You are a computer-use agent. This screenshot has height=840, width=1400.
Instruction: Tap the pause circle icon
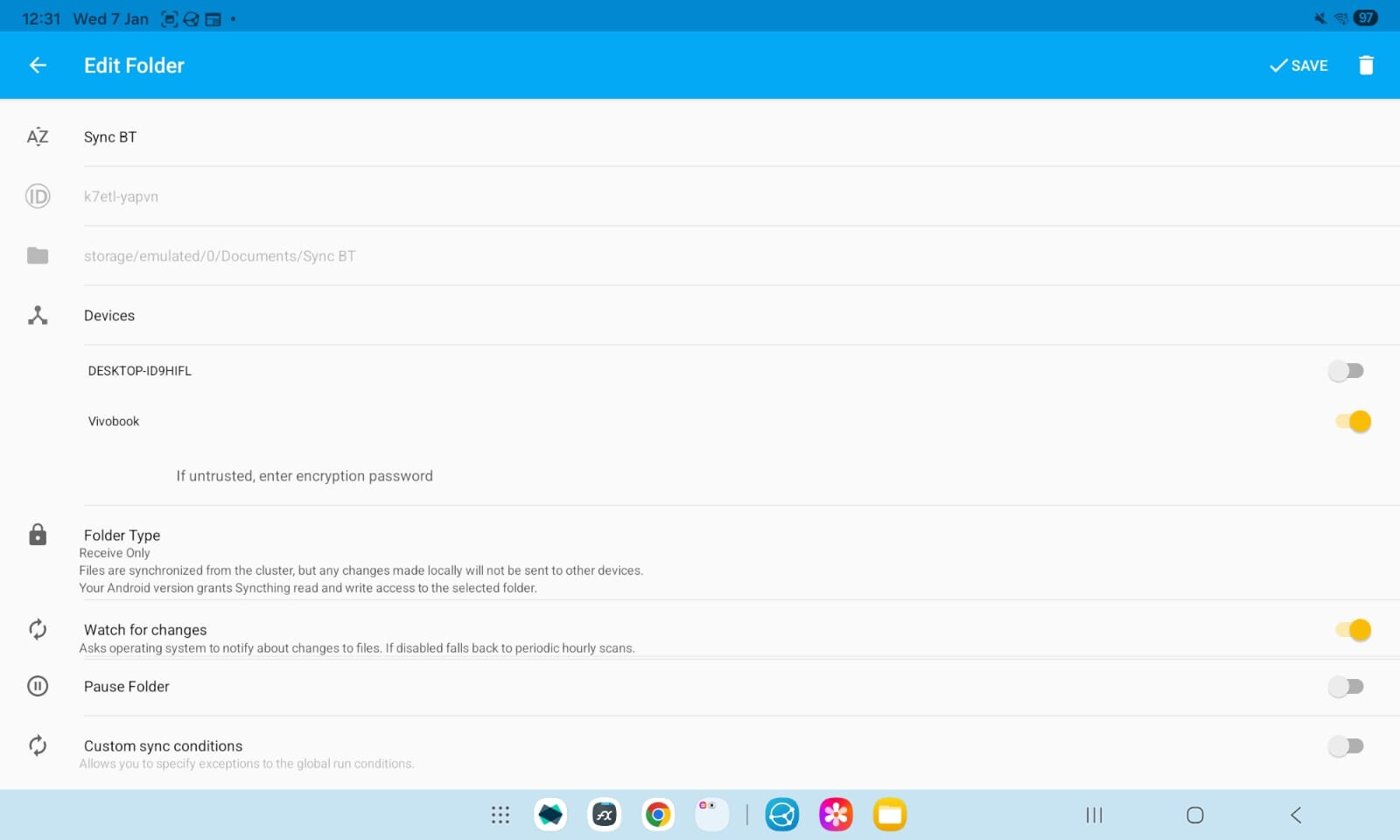coord(38,687)
